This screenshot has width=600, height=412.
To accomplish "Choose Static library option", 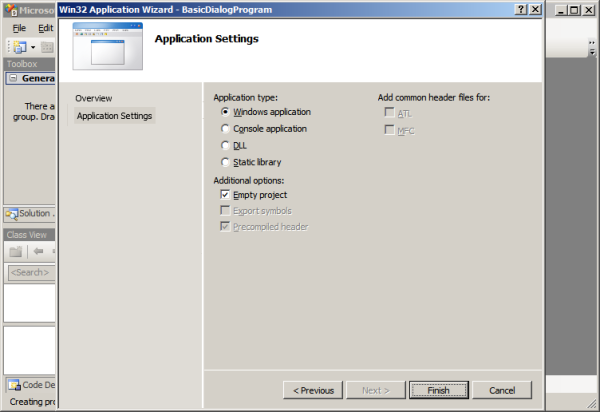I will (225, 162).
